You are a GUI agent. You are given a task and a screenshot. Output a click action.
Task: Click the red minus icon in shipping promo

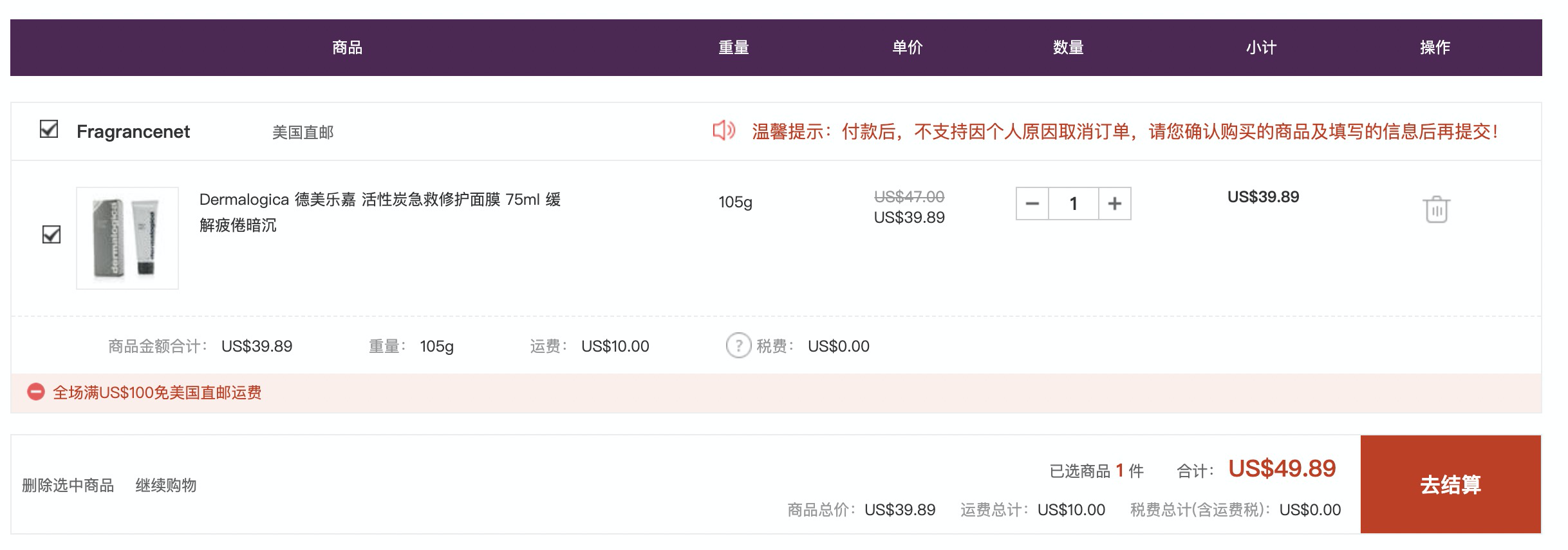tap(35, 392)
